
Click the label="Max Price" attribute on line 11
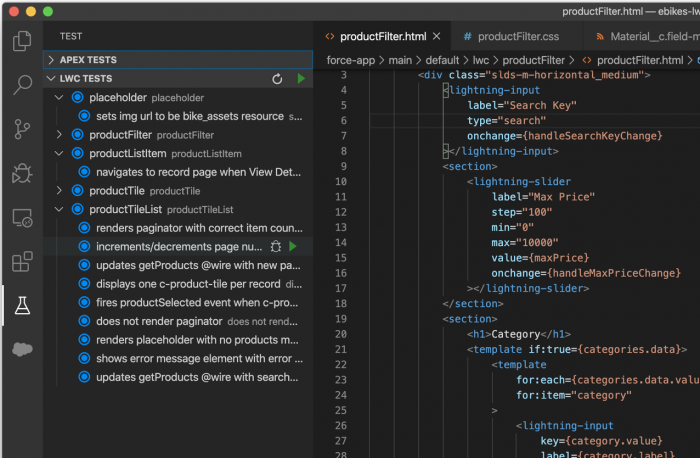click(543, 197)
